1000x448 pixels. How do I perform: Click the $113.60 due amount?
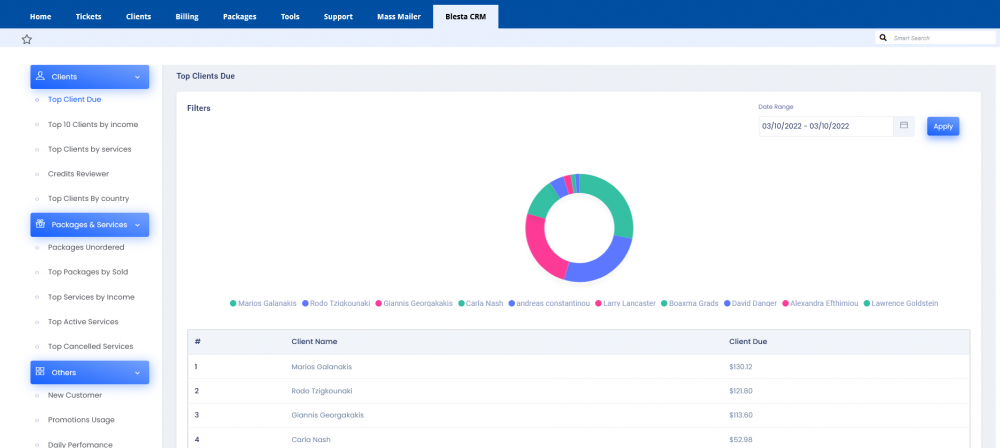[740, 415]
